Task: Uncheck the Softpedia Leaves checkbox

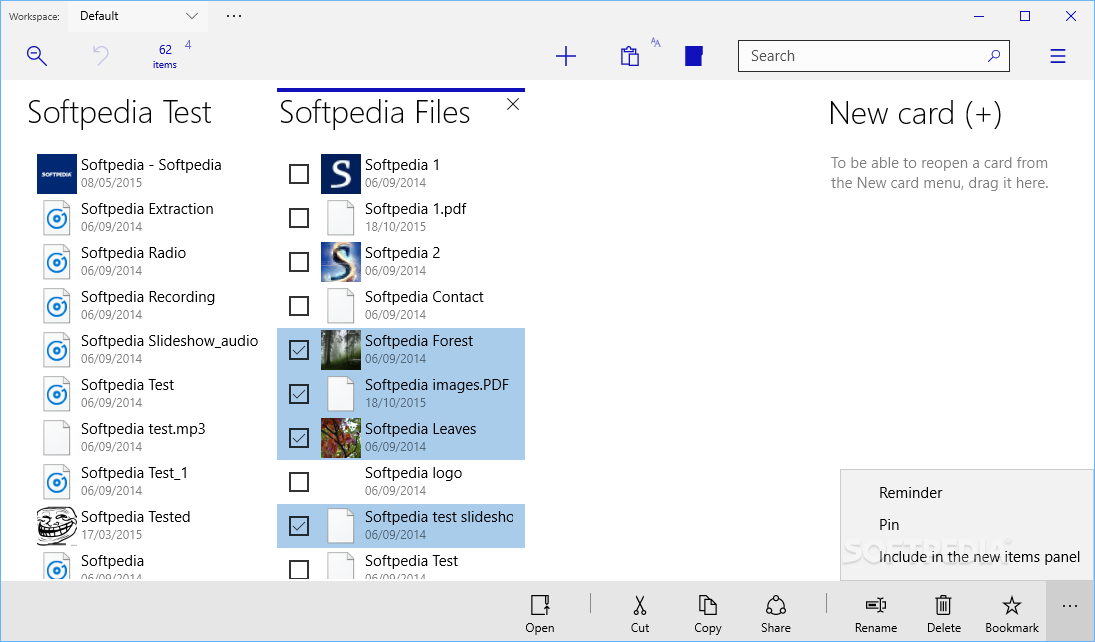Action: click(299, 437)
